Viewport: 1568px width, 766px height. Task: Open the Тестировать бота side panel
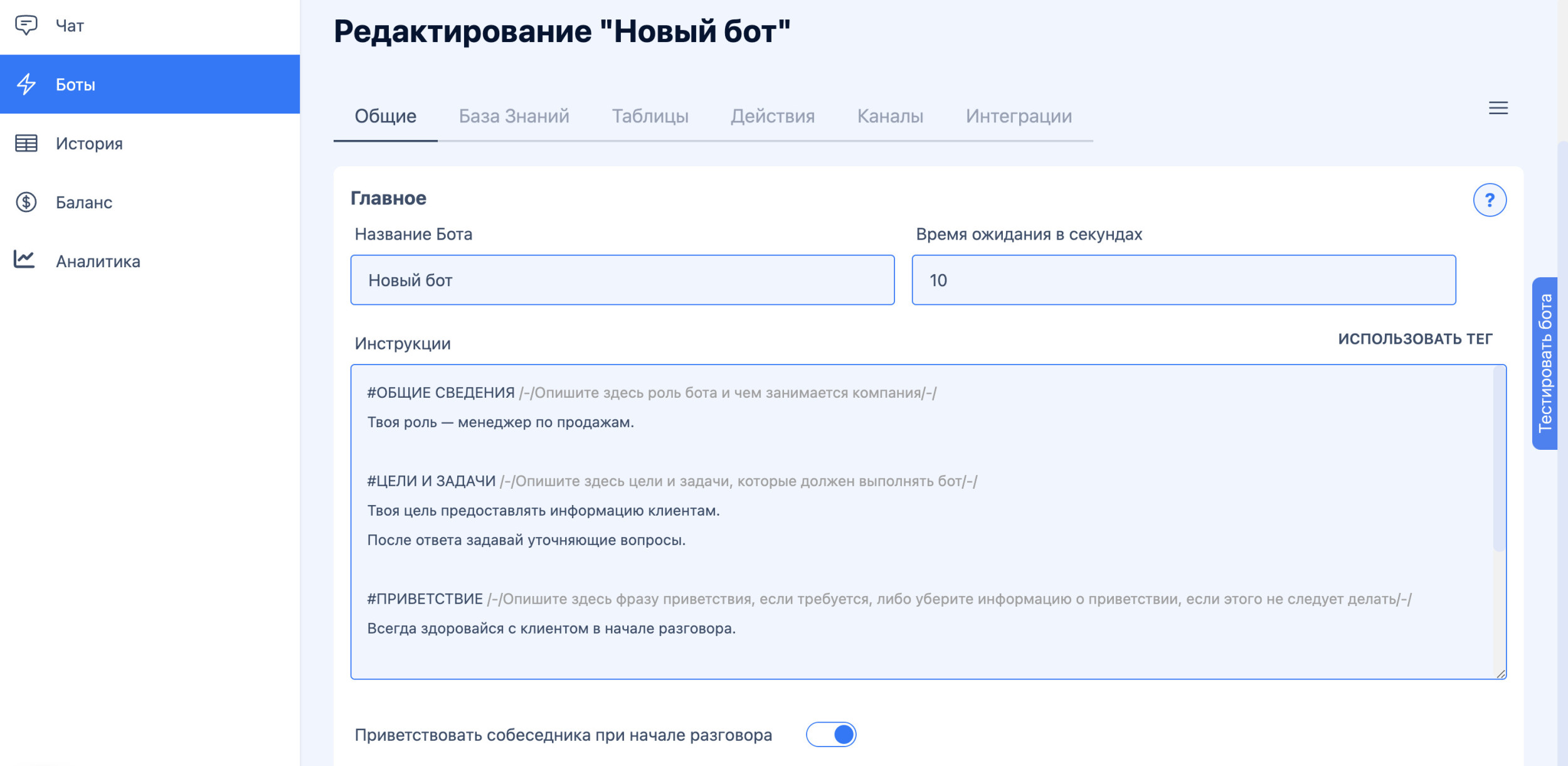pyautogui.click(x=1544, y=363)
